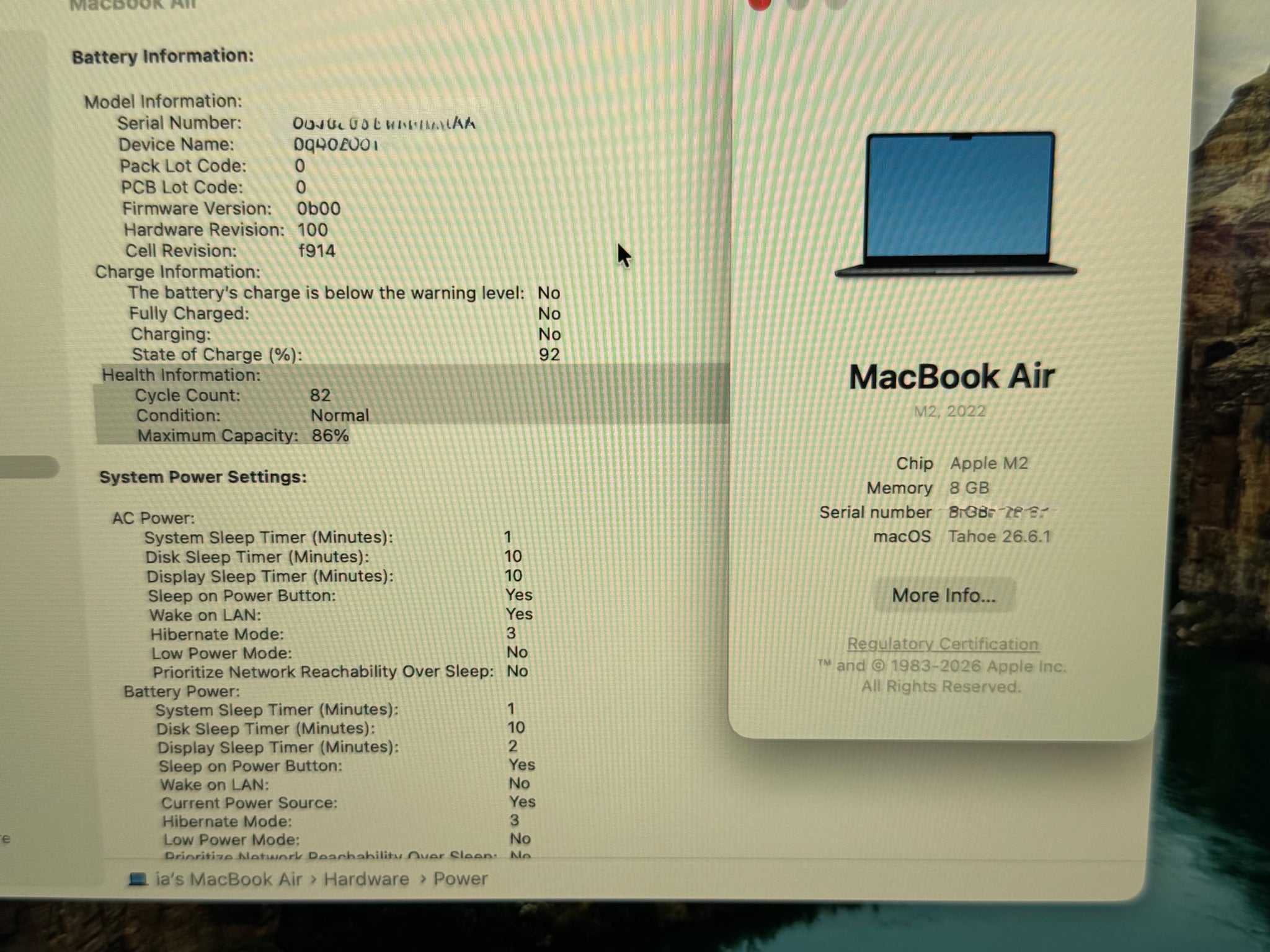Select "Low Power Mode:" under Battery Power
Screen dimensions: 1270x952
[x=231, y=840]
